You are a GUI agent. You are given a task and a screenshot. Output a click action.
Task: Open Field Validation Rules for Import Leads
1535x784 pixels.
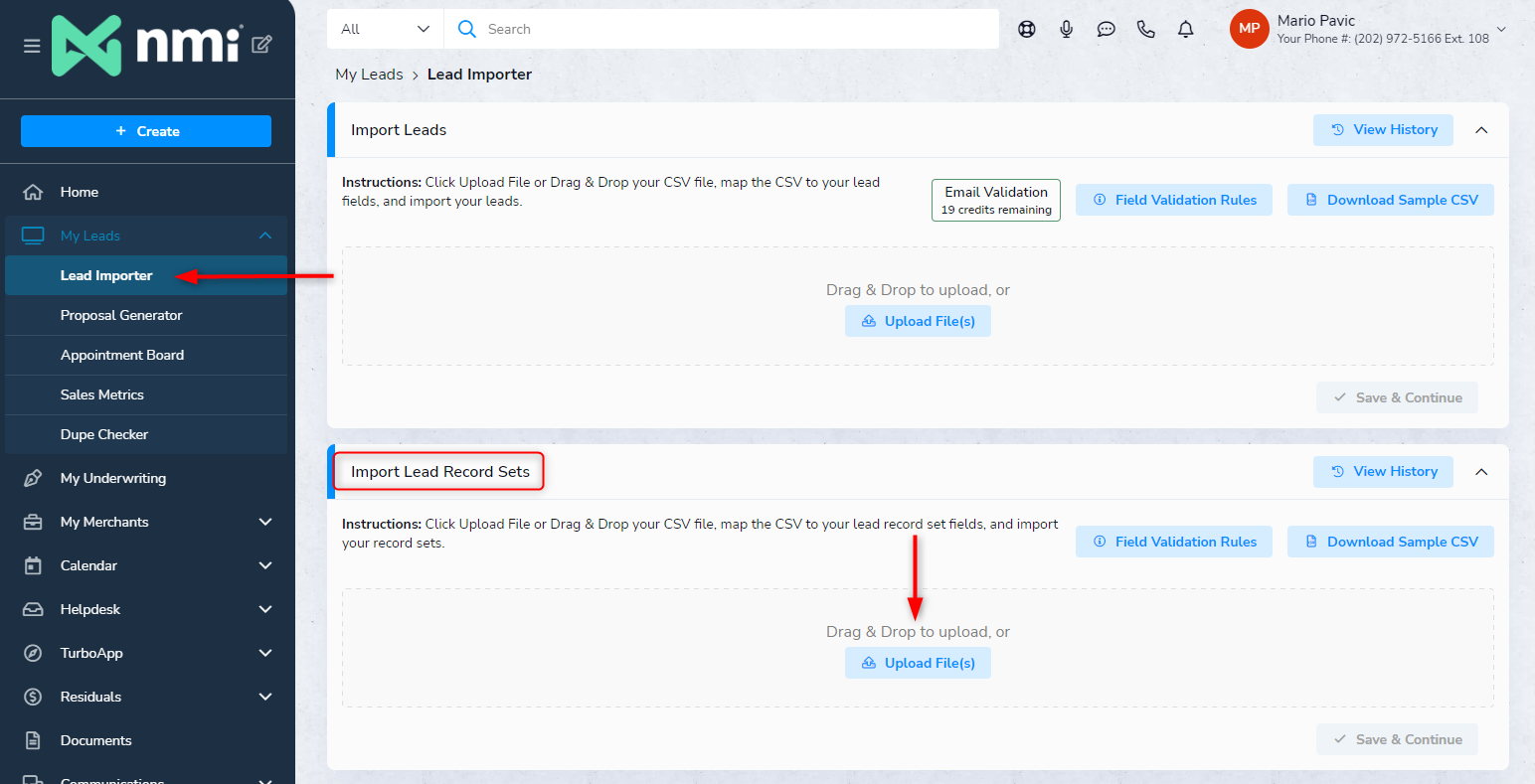point(1174,200)
